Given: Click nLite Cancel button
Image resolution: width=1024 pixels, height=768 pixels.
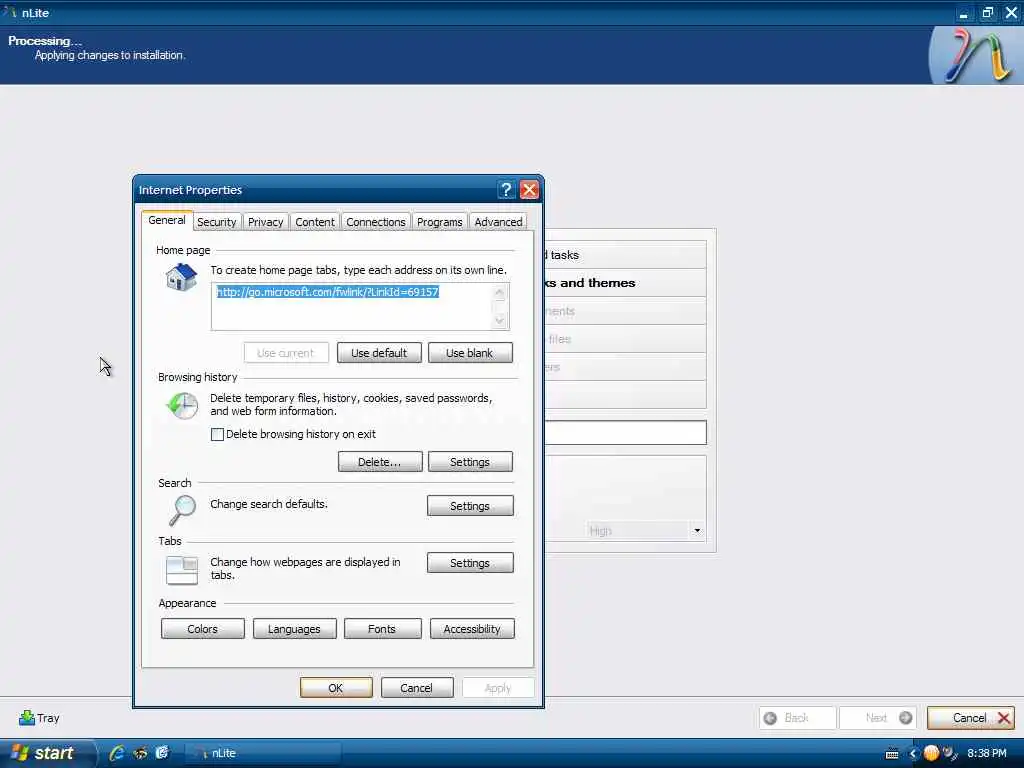Looking at the screenshot, I should (x=970, y=718).
